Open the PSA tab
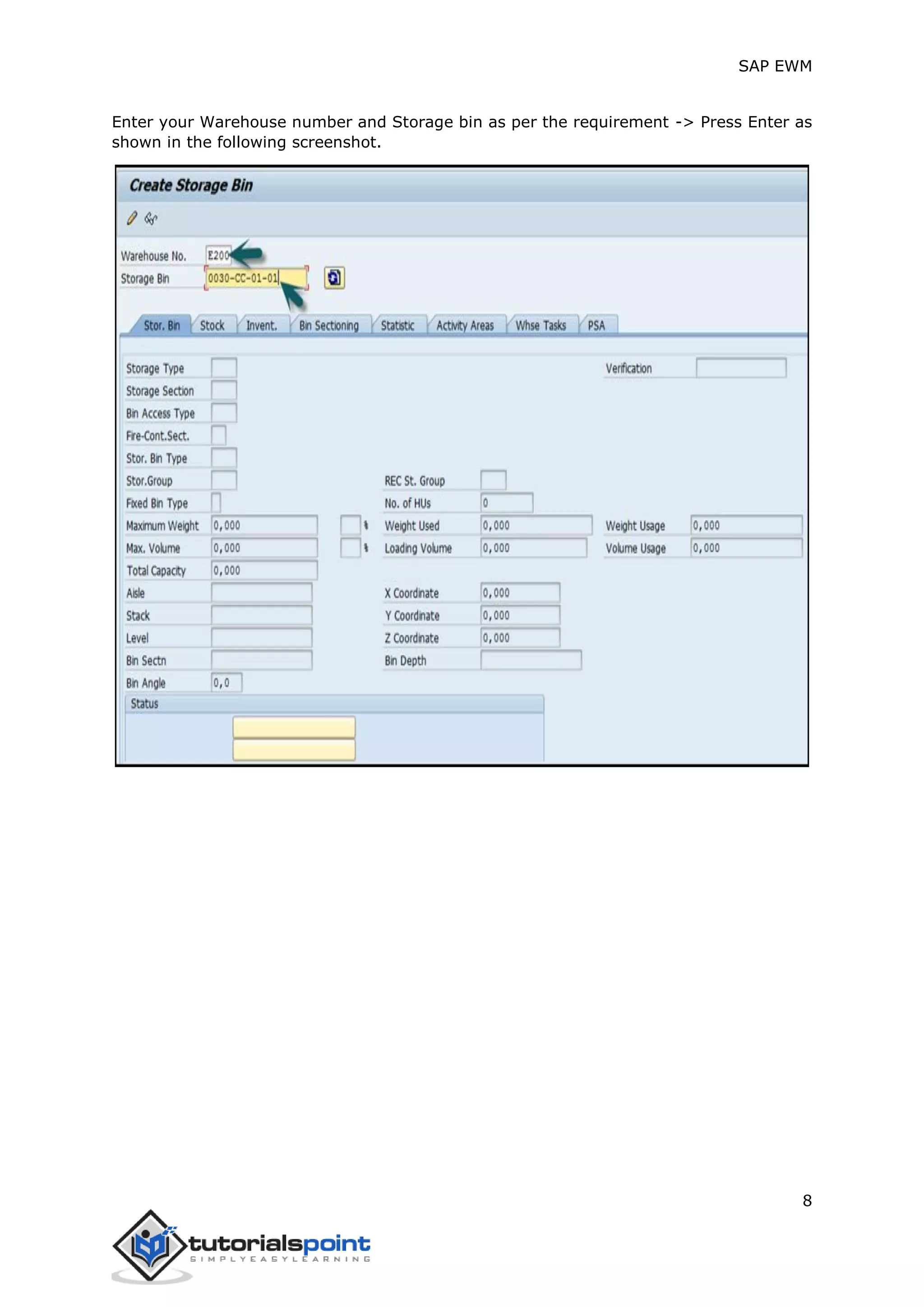 (596, 325)
